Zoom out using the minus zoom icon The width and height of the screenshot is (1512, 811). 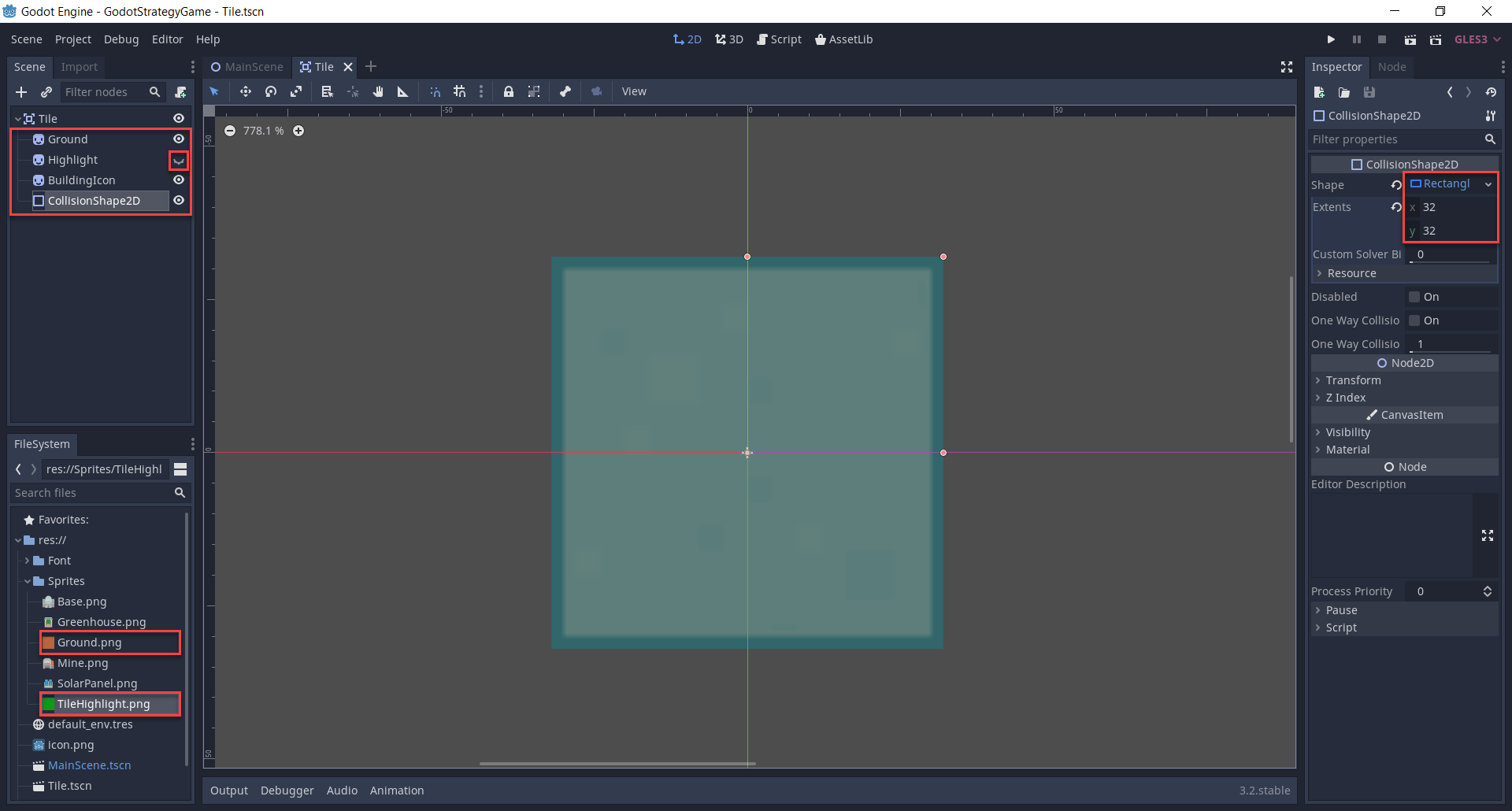coord(230,131)
